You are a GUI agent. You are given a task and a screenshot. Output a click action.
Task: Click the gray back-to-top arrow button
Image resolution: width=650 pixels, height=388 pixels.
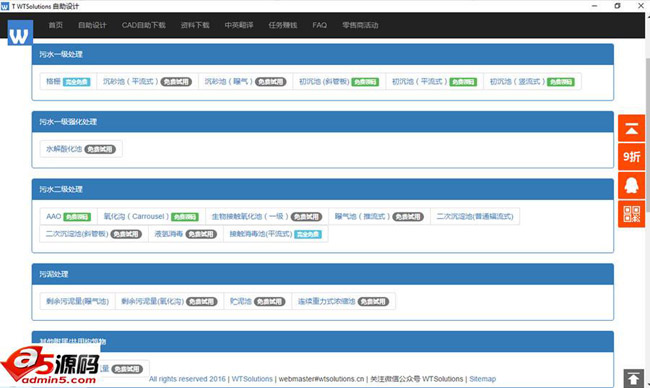pos(633,378)
